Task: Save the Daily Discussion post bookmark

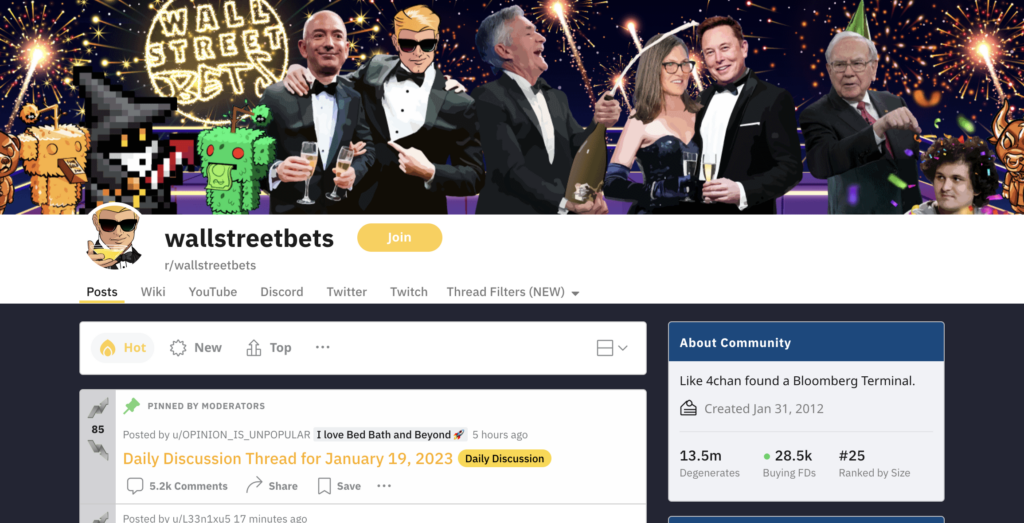Action: [x=324, y=486]
